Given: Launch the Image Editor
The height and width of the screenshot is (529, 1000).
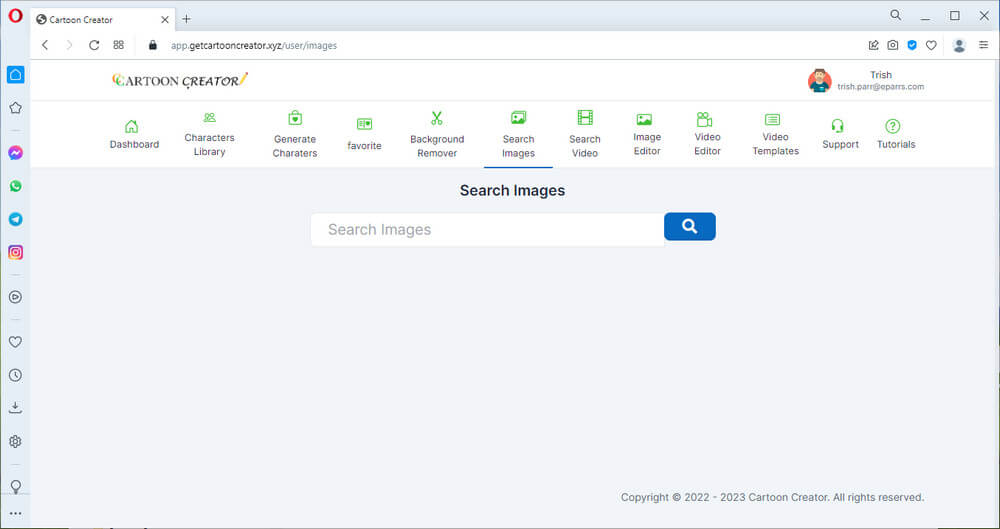Looking at the screenshot, I should 647,134.
